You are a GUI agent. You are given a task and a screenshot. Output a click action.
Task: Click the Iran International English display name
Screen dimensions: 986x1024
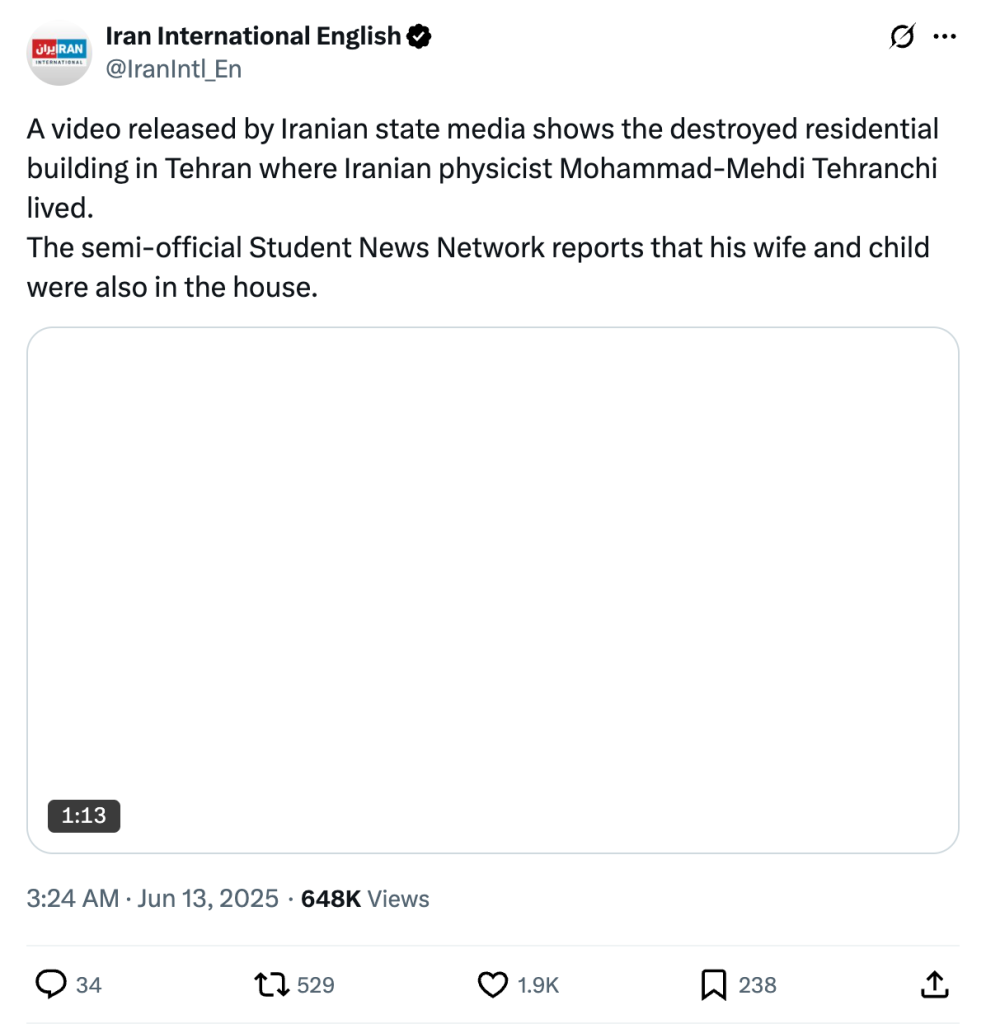point(253,37)
